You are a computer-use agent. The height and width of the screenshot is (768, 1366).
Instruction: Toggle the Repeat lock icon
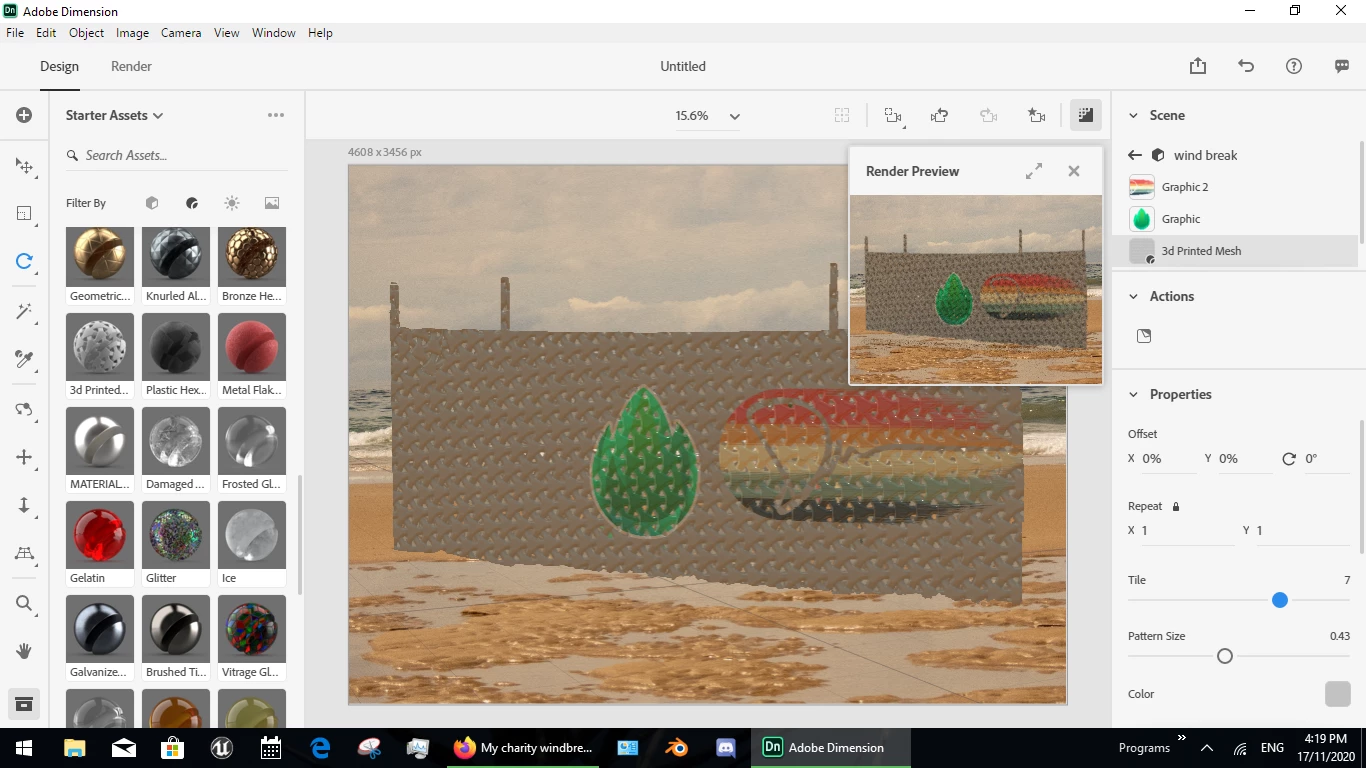1176,506
